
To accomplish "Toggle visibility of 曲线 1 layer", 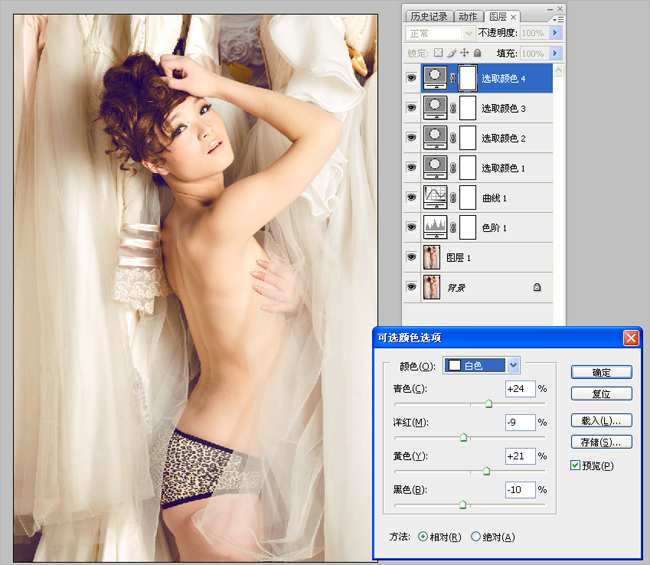I will pyautogui.click(x=411, y=197).
